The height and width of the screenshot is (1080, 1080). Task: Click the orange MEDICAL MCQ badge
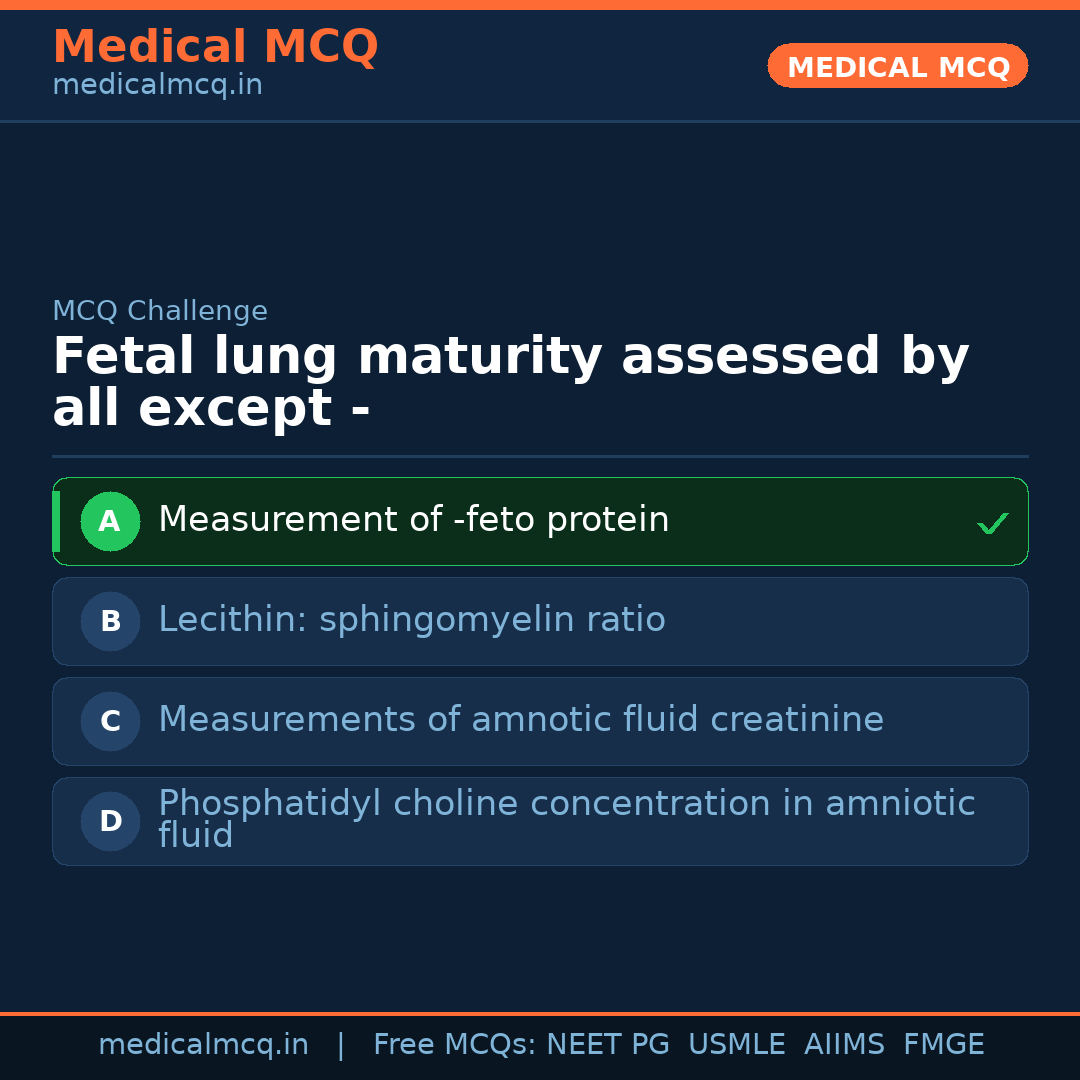(x=897, y=66)
